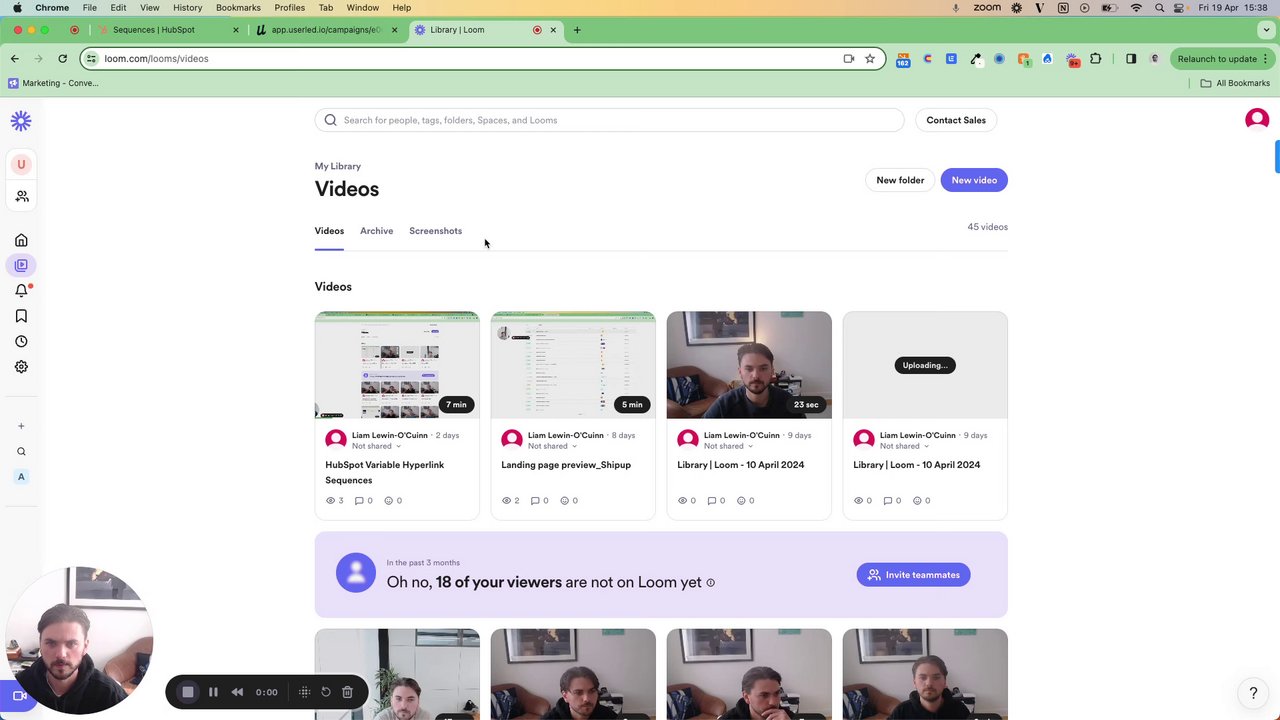This screenshot has height=720, width=1280.
Task: Click the Wi-Fi icon in menu bar
Action: pos(1136,8)
